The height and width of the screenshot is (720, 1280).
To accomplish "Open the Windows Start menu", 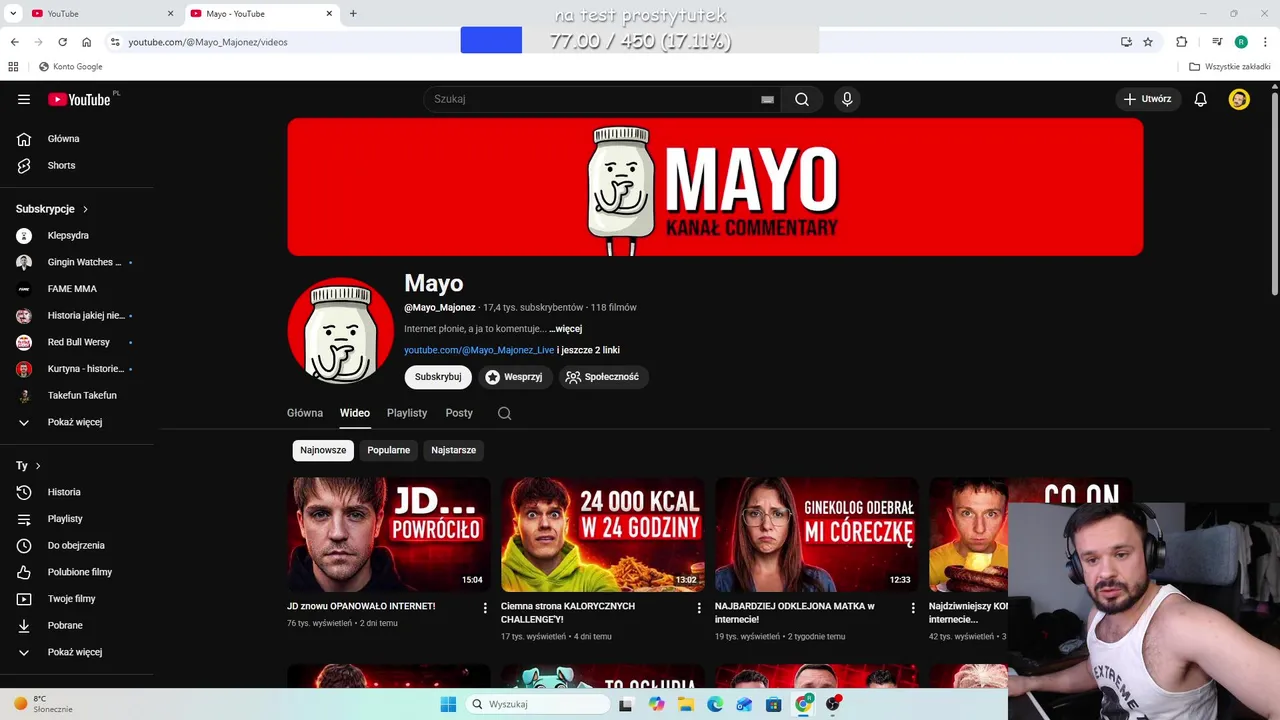I will coord(448,704).
